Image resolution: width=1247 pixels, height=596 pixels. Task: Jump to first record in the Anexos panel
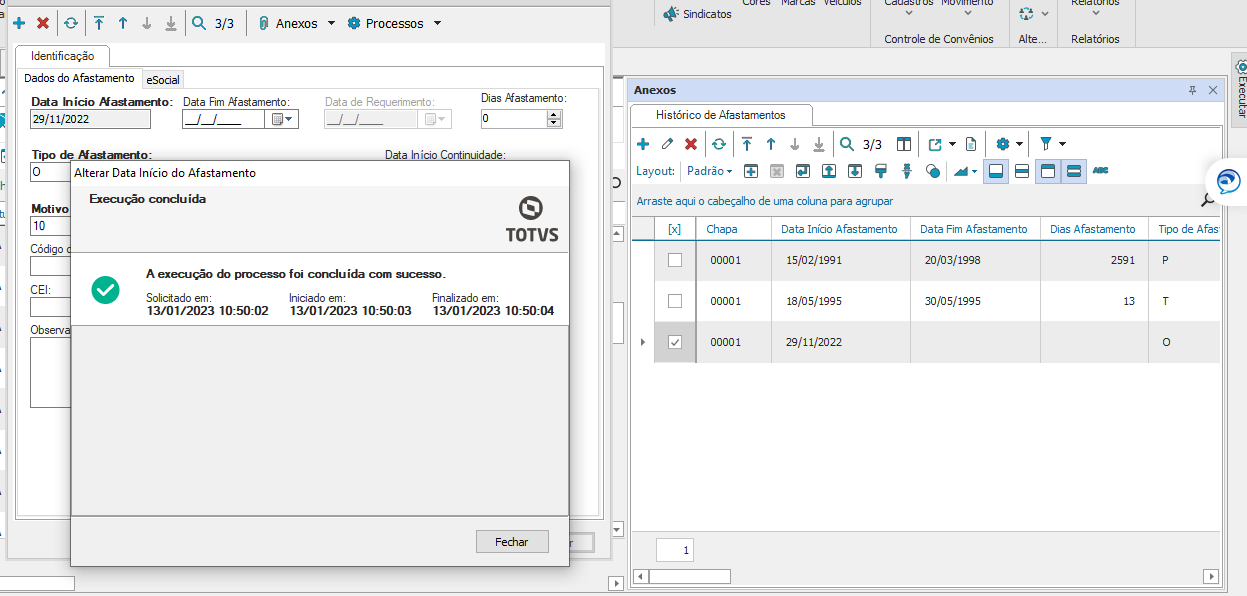(x=746, y=144)
